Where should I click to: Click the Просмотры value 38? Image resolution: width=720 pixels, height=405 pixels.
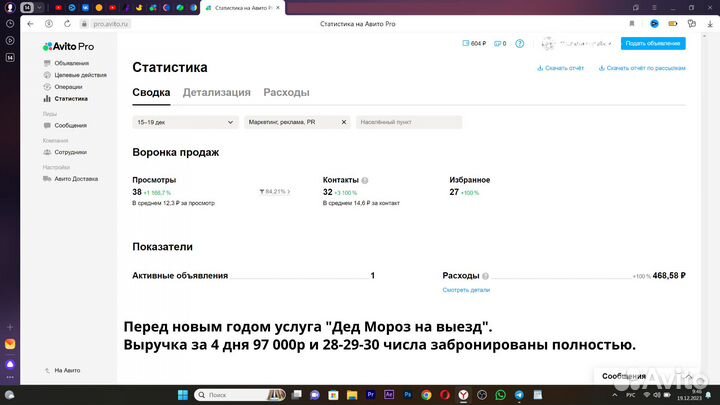coord(137,192)
